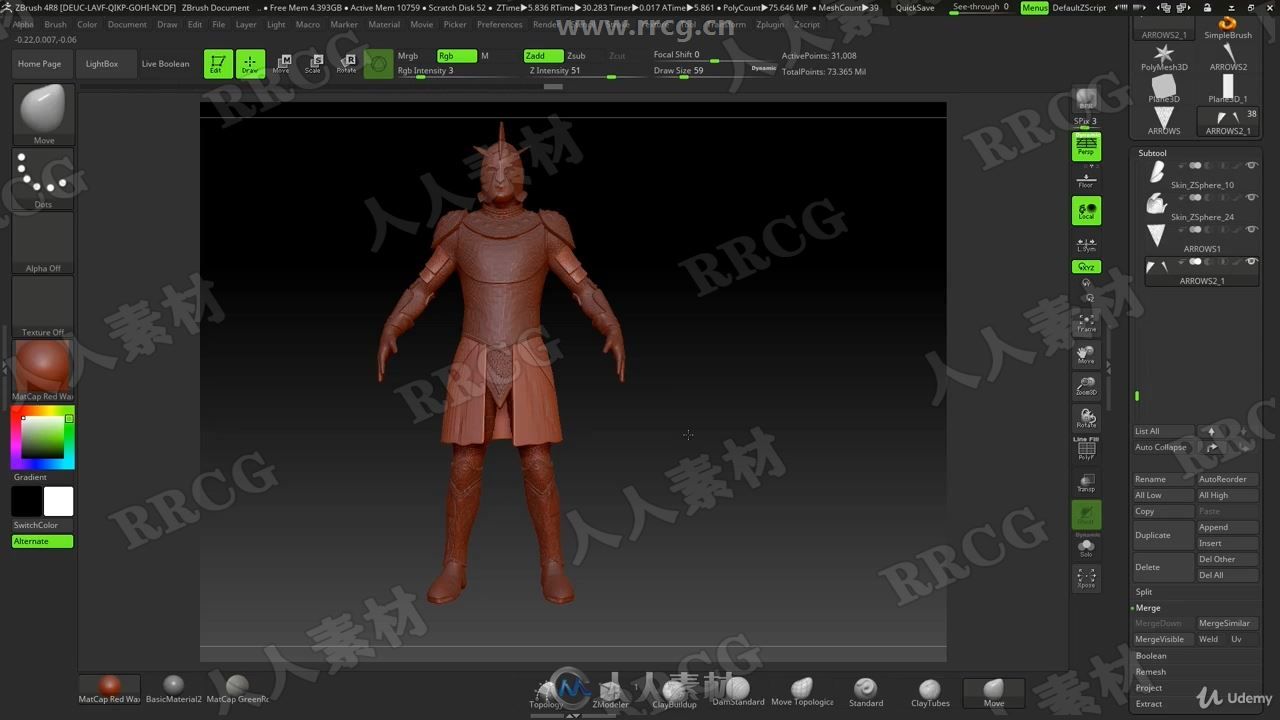Select the ClayTubes brush
This screenshot has height=720, width=1280.
pos(930,693)
